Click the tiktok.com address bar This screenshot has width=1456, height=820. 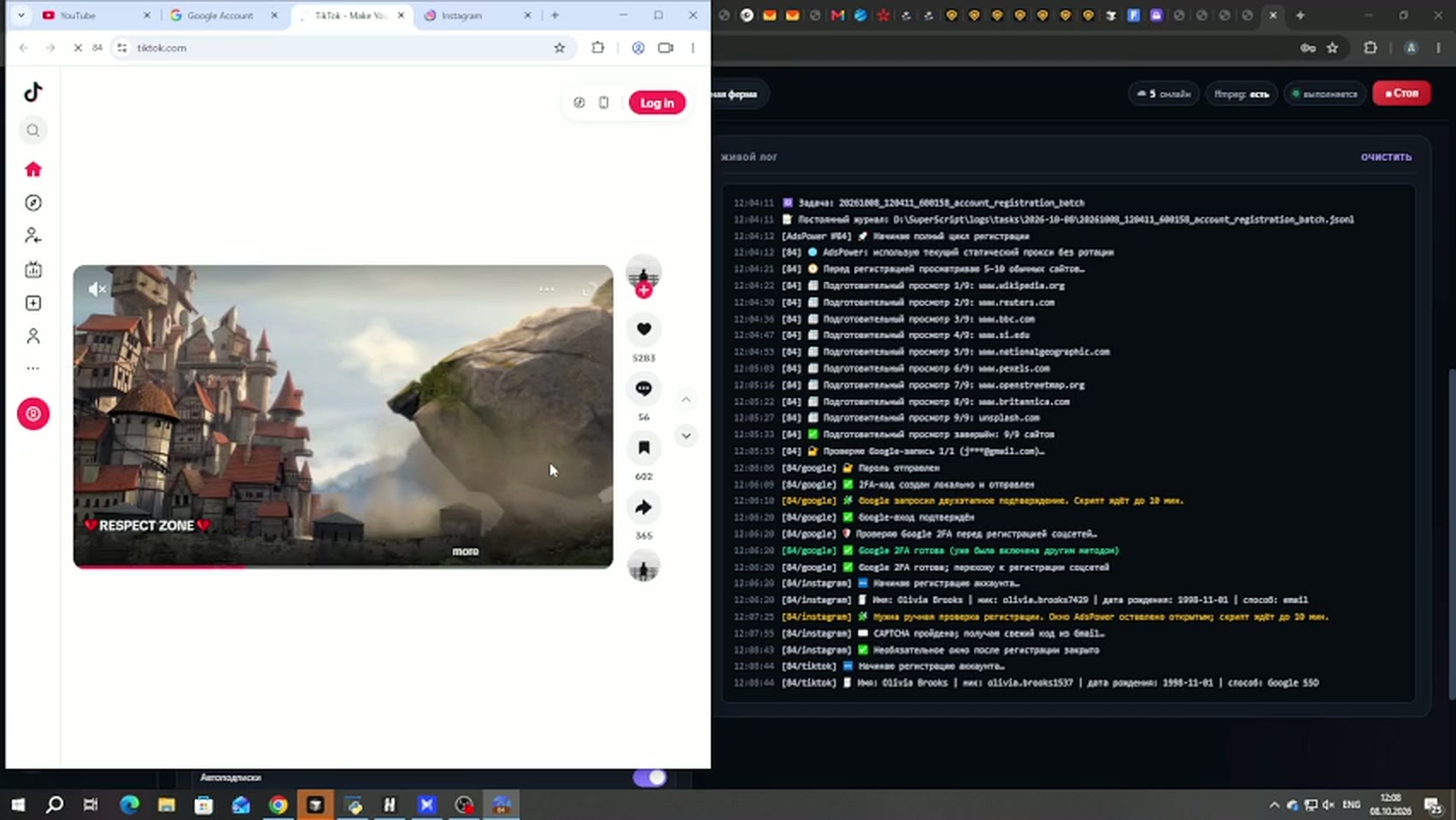tap(342, 48)
